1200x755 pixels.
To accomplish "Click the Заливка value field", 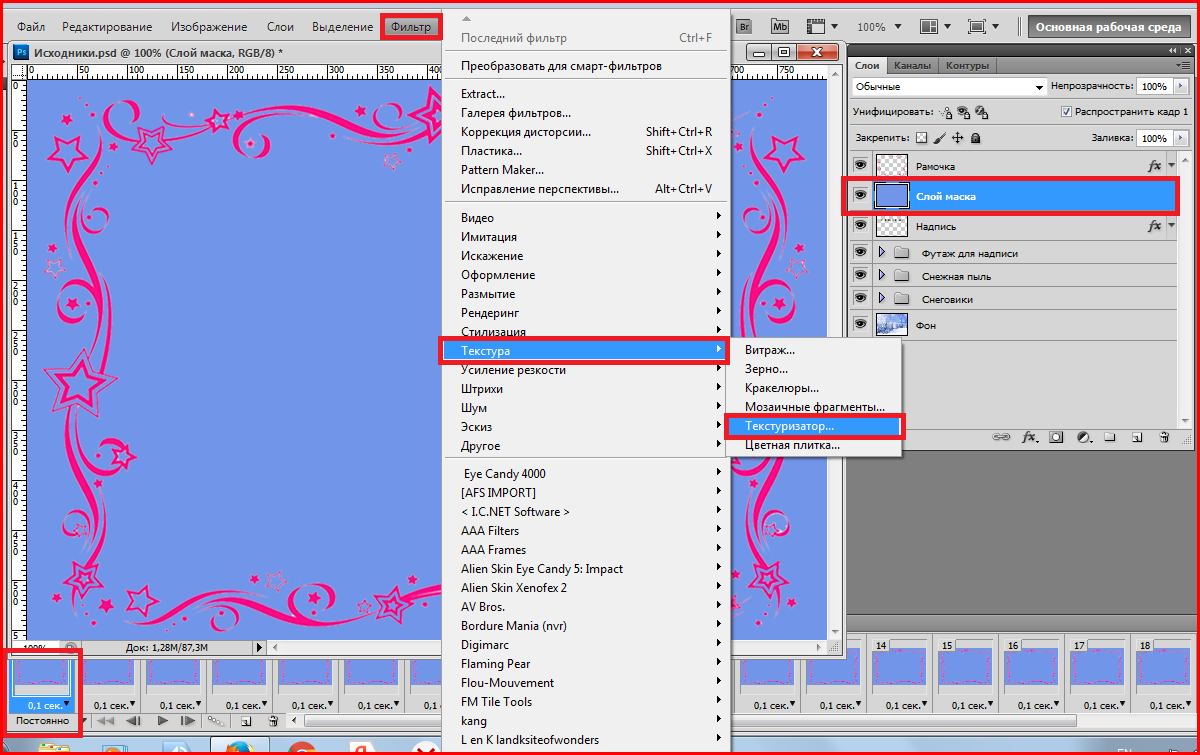I will coord(1154,138).
